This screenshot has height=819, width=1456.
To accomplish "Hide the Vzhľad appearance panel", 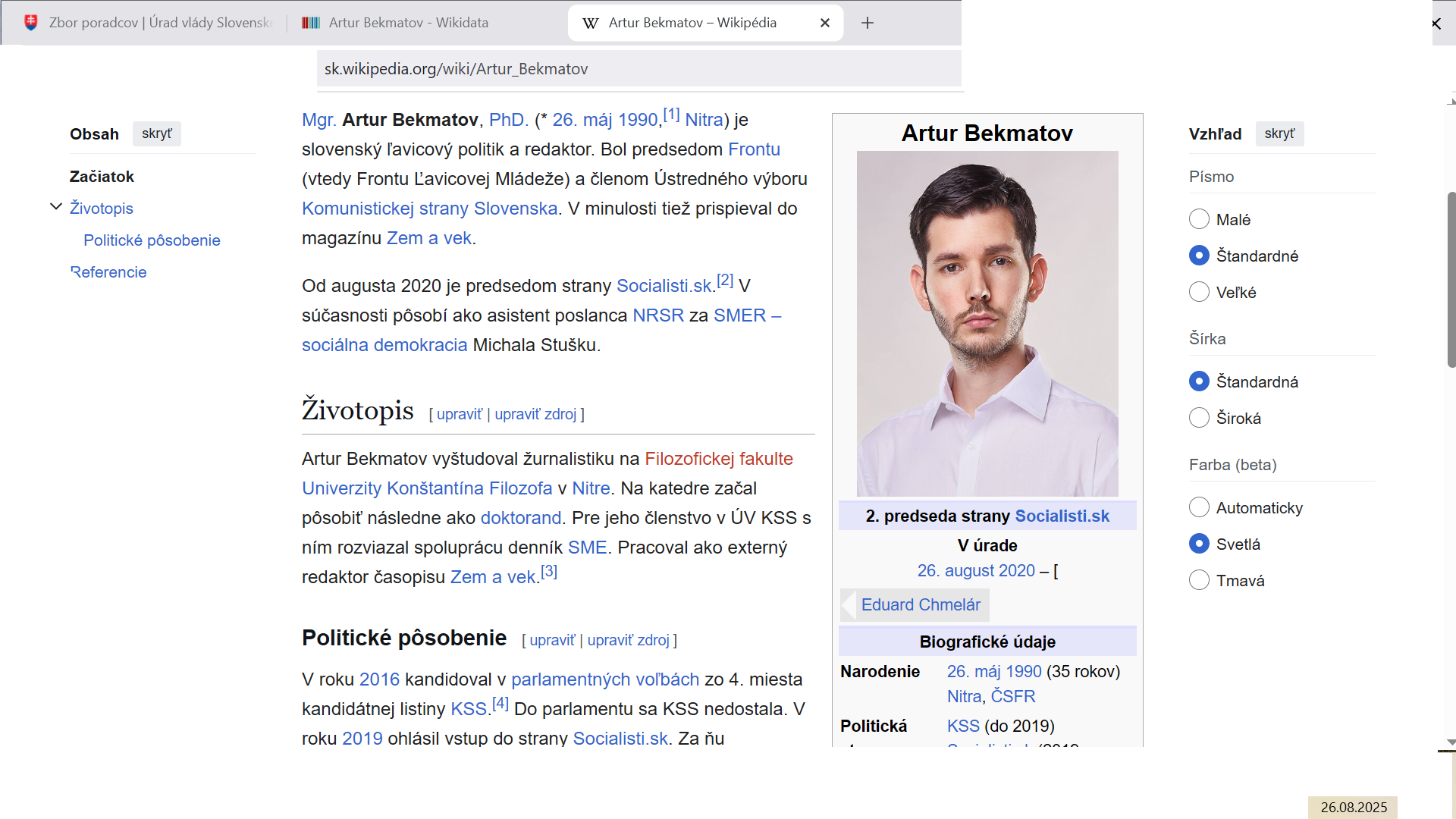I will [1280, 133].
